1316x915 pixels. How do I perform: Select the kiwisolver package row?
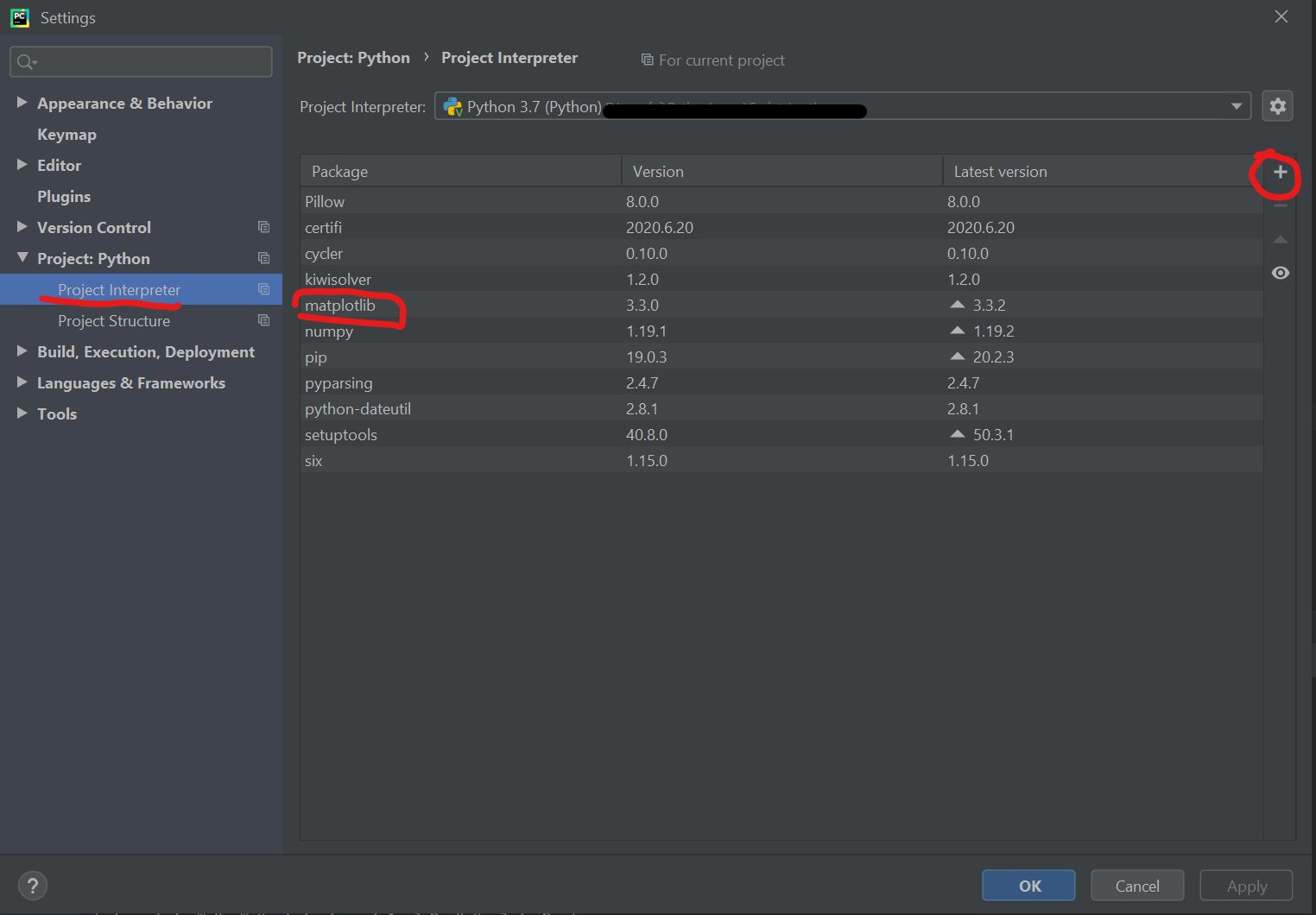(781, 279)
